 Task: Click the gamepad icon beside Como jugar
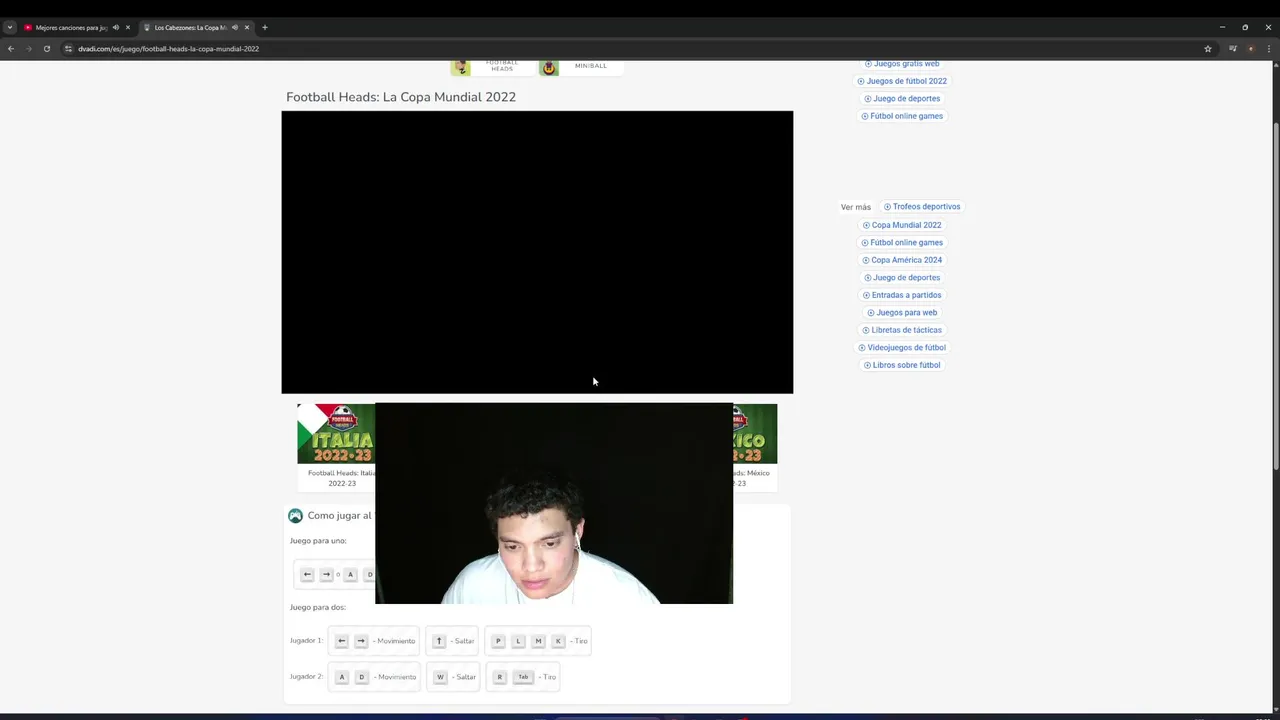295,516
